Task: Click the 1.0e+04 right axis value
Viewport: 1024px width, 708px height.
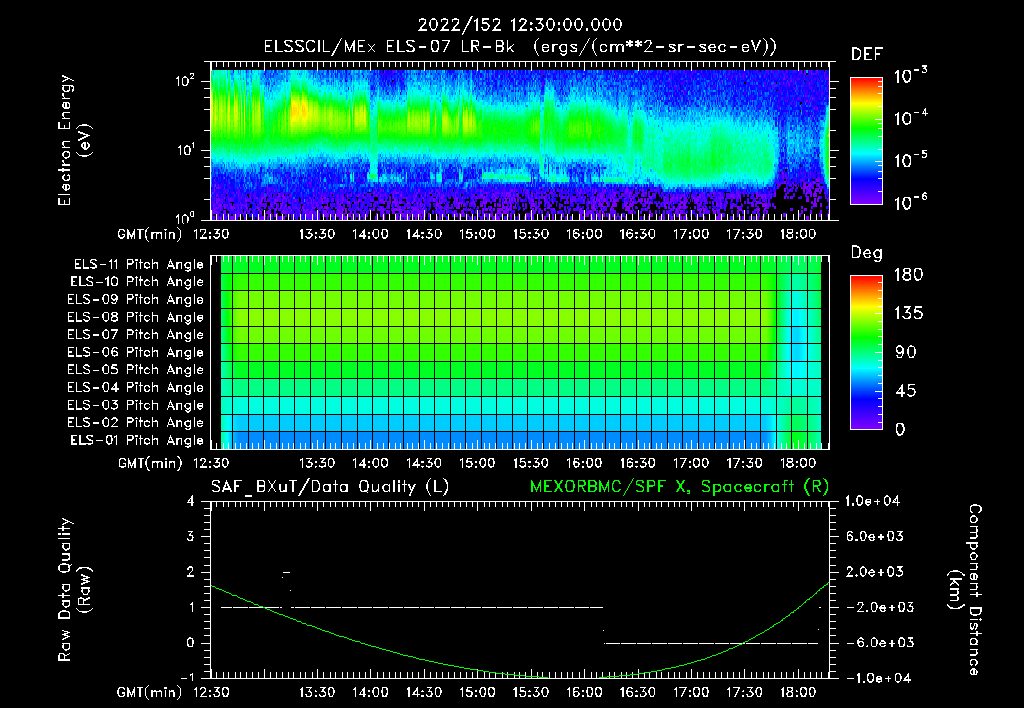Action: 872,501
